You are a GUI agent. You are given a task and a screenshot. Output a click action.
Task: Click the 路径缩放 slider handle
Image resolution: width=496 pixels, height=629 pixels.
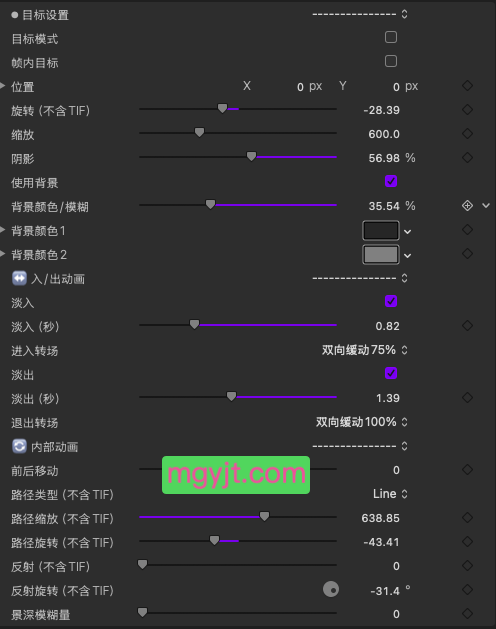(264, 516)
